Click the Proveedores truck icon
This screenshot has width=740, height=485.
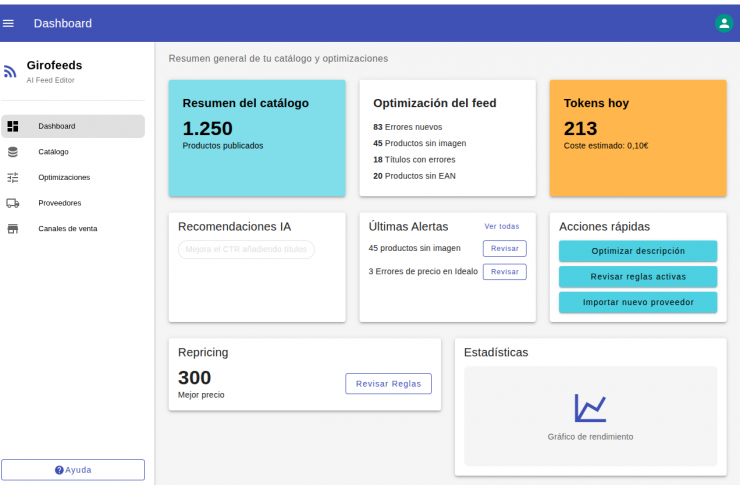(x=13, y=203)
